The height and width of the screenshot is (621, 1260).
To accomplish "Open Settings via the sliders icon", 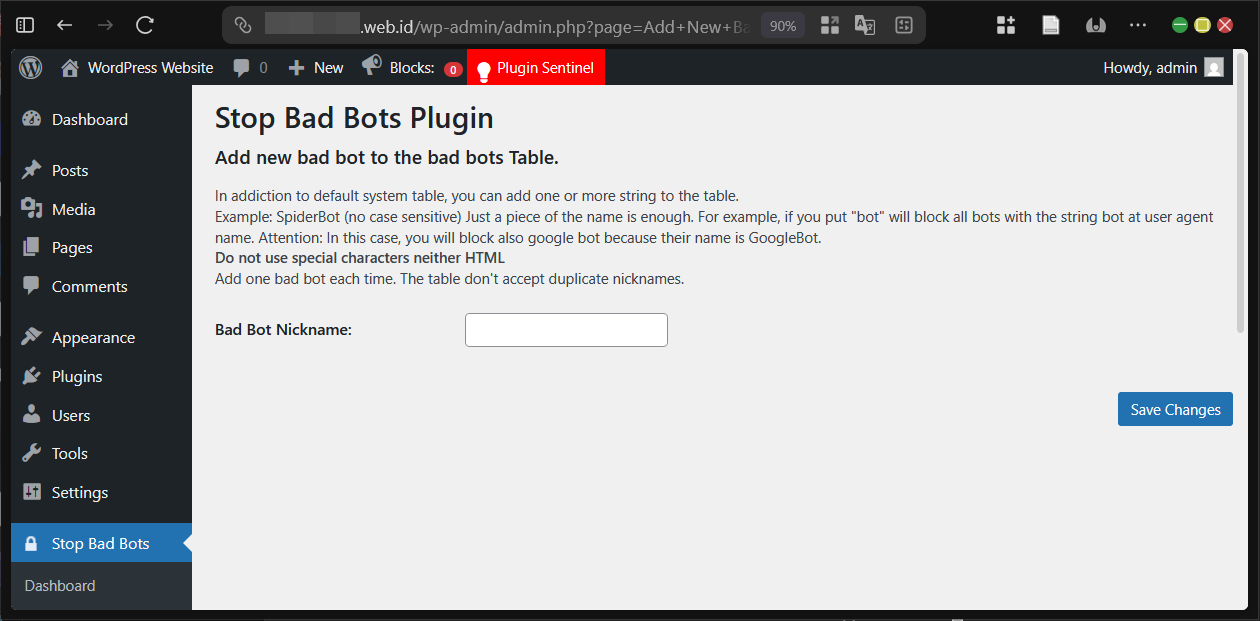I will (29, 492).
